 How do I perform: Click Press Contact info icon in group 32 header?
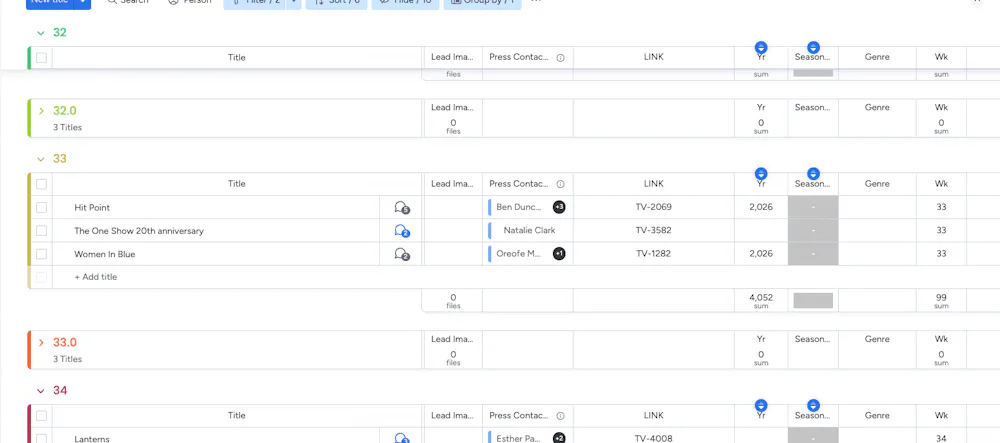561,57
